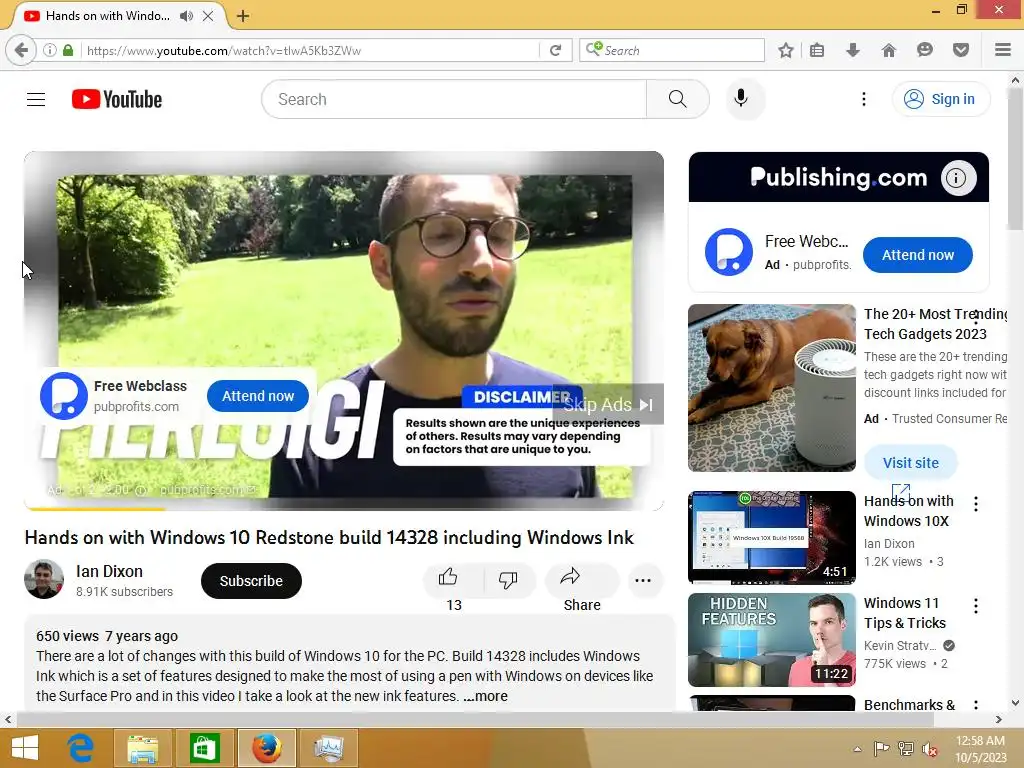
Task: Open options for Tech Gadgets 2023 ad
Action: click(976, 317)
